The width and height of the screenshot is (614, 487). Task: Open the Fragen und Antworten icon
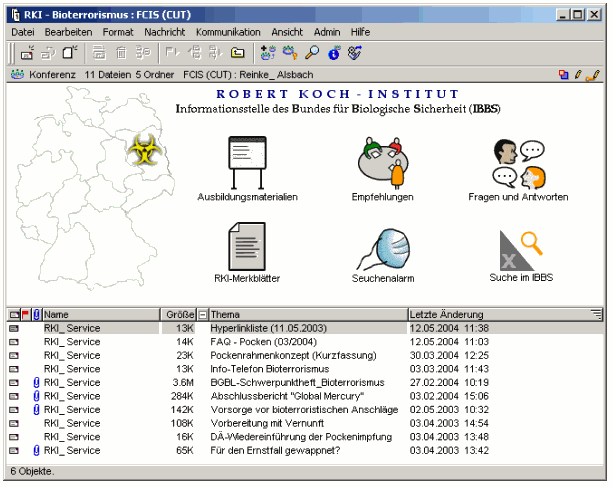point(518,163)
